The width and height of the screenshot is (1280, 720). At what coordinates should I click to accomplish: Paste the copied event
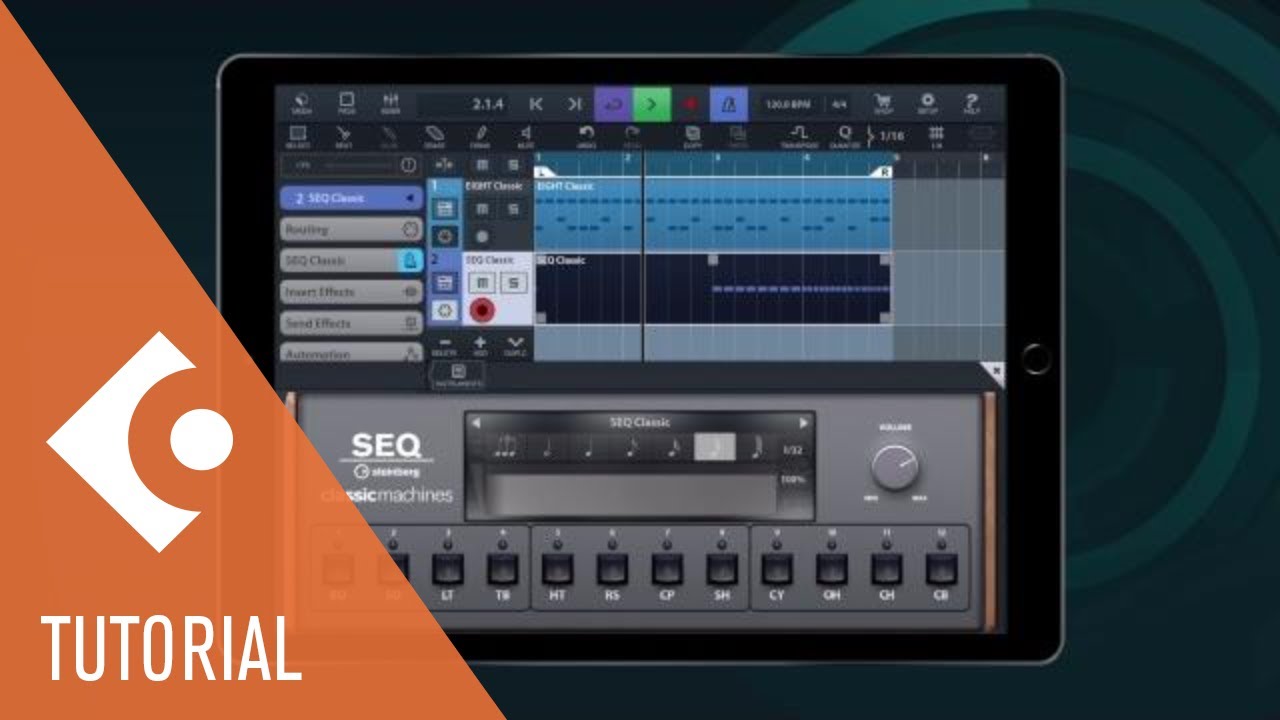[738, 136]
